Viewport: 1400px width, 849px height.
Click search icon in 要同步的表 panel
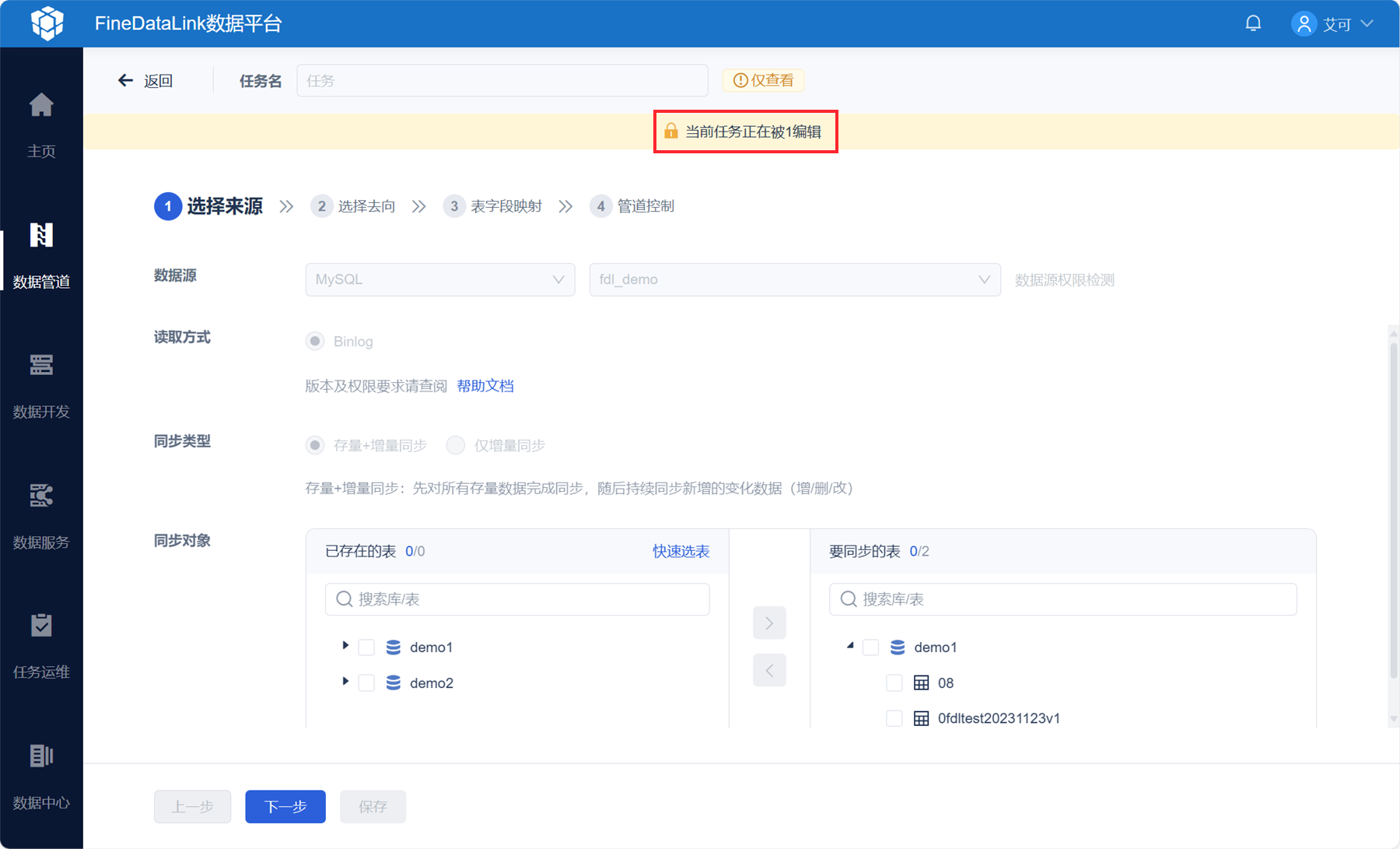point(849,599)
